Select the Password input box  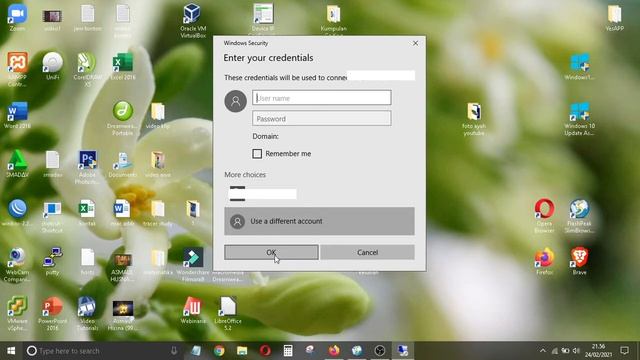tap(322, 119)
